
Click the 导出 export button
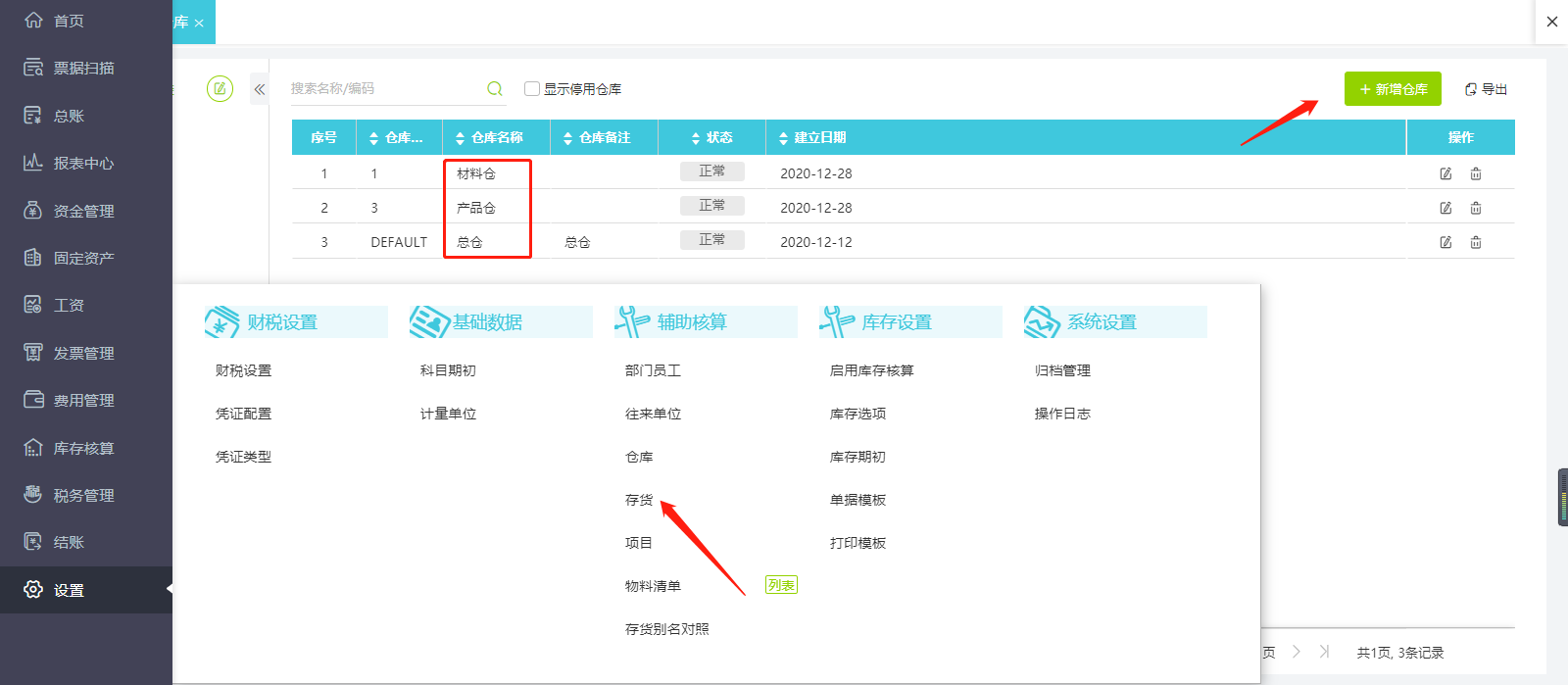[x=1486, y=89]
